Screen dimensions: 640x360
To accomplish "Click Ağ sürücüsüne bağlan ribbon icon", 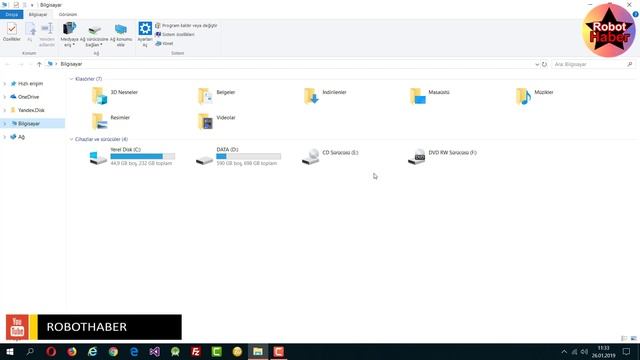I will [94, 34].
